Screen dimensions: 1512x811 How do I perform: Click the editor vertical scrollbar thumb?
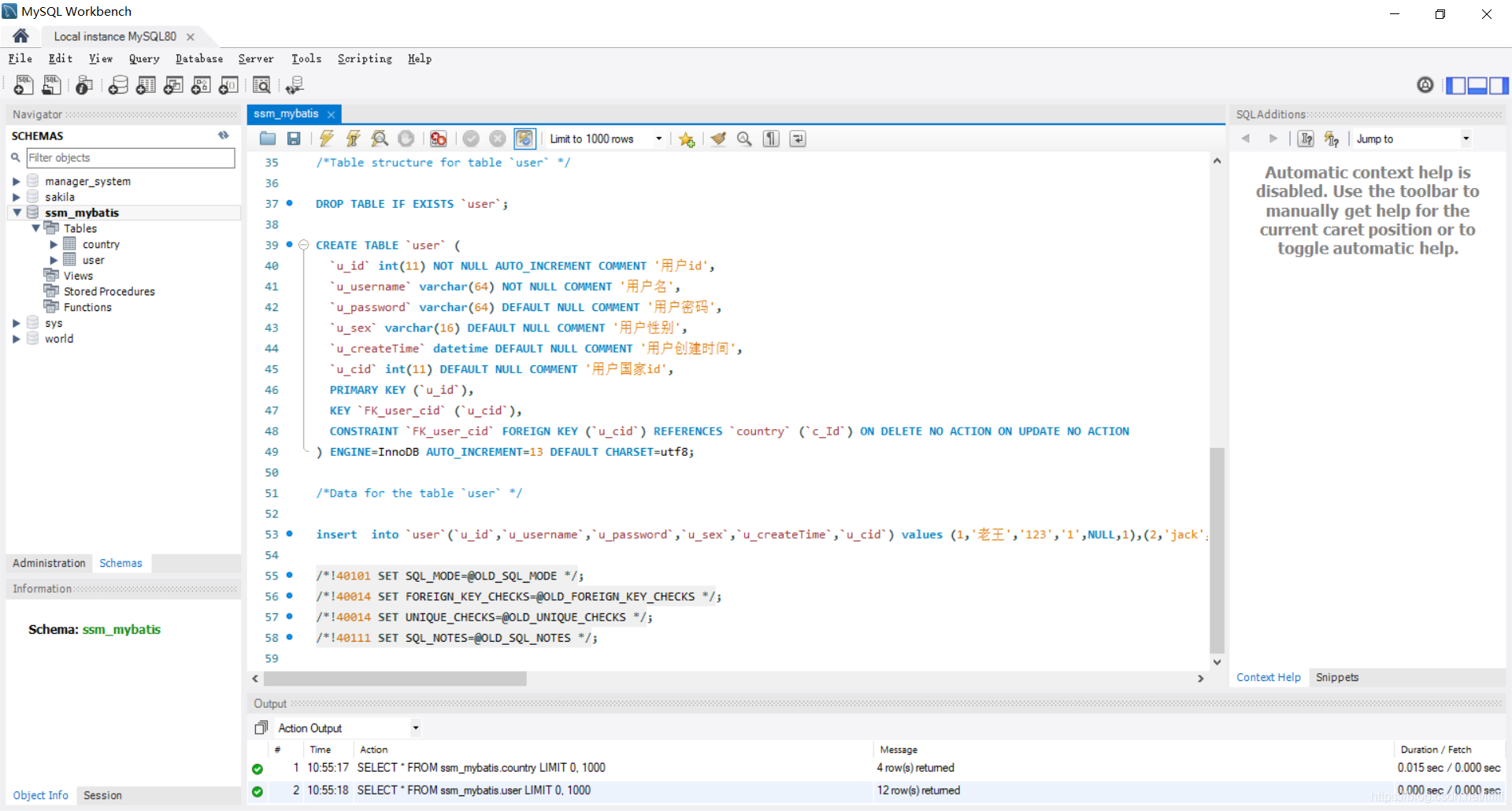pyautogui.click(x=1217, y=551)
